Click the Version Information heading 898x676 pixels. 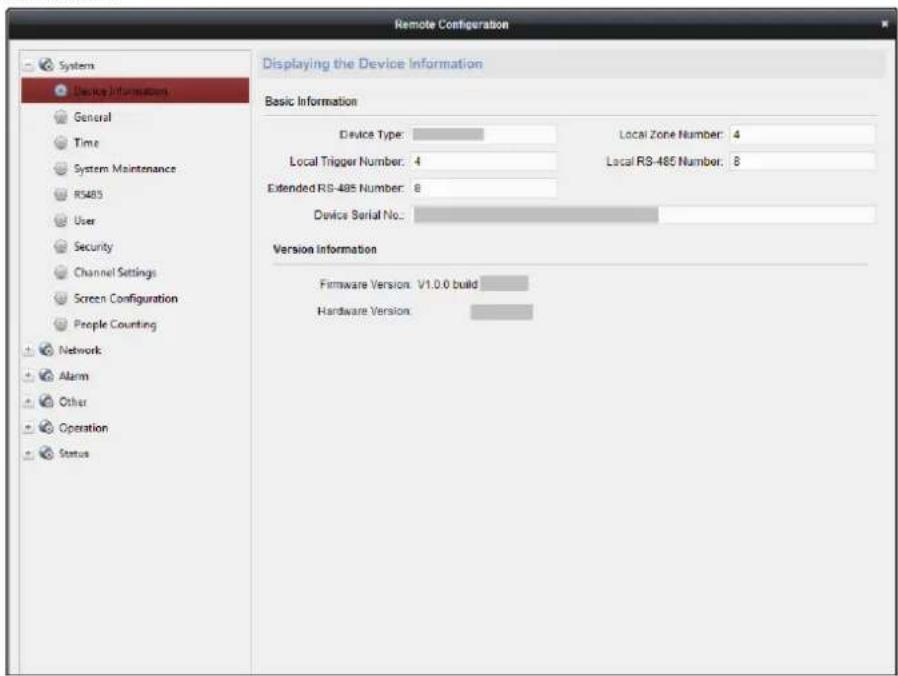click(x=325, y=249)
